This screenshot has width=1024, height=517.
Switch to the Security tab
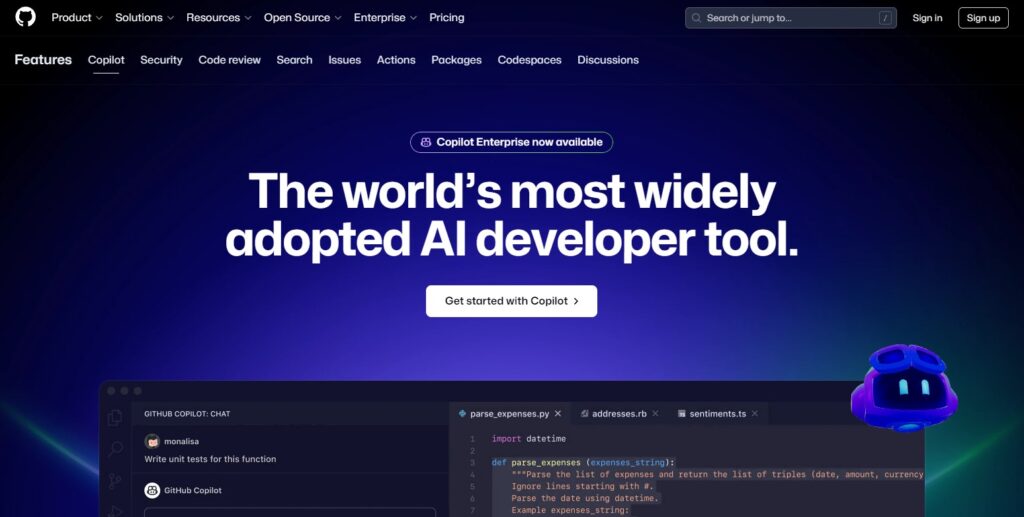tap(161, 60)
